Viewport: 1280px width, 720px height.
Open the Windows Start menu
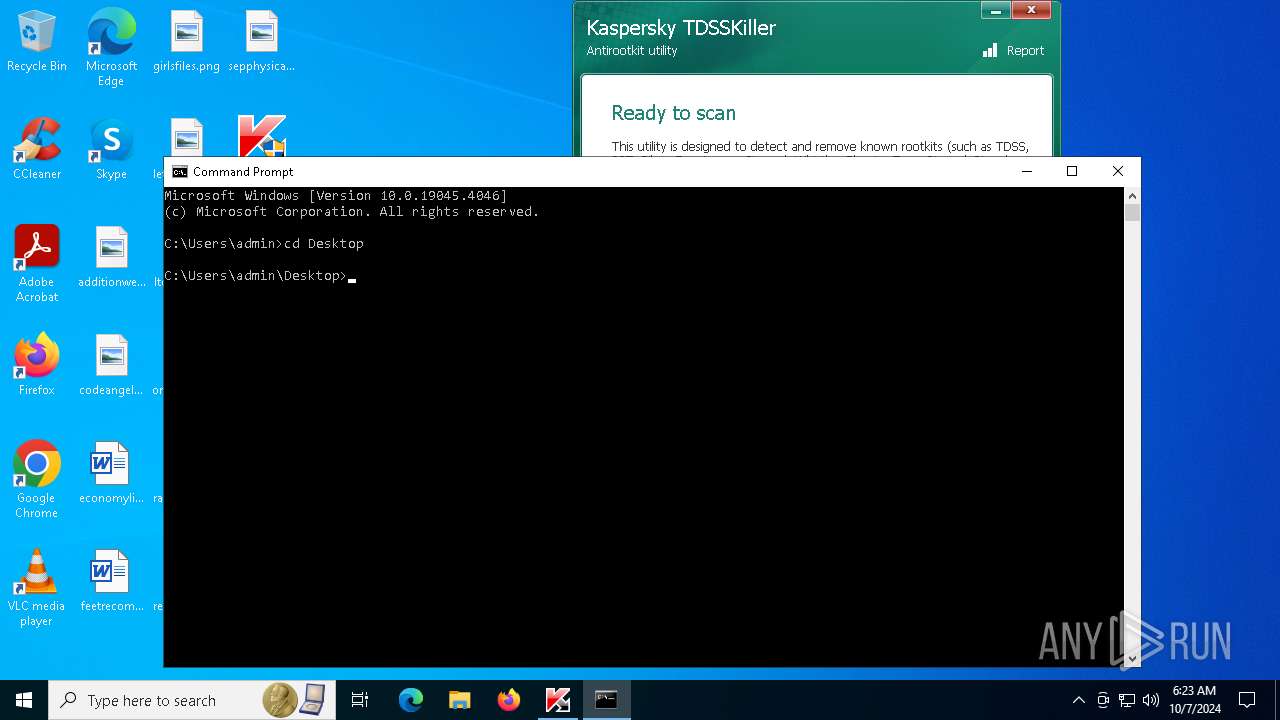(24, 700)
